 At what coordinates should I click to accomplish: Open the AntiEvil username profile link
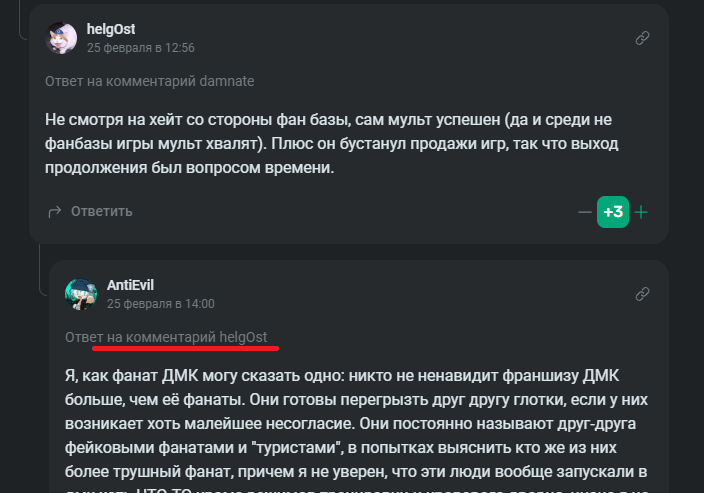tap(130, 285)
